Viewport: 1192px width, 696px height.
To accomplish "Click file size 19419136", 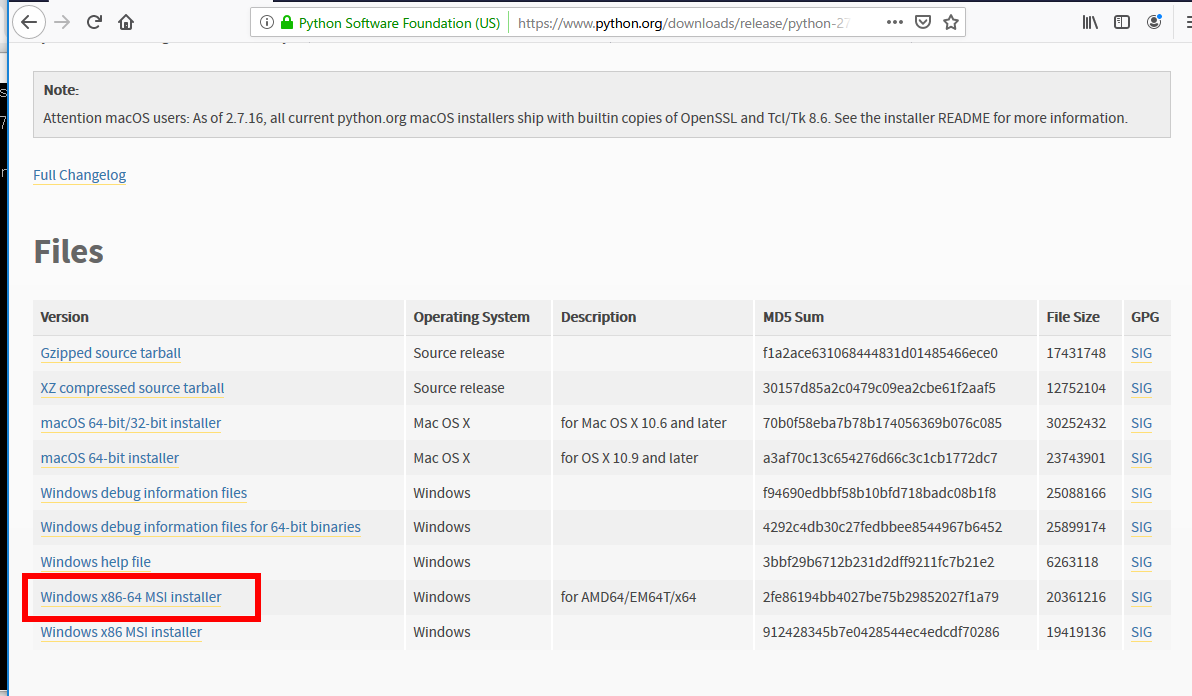I will [x=1076, y=631].
